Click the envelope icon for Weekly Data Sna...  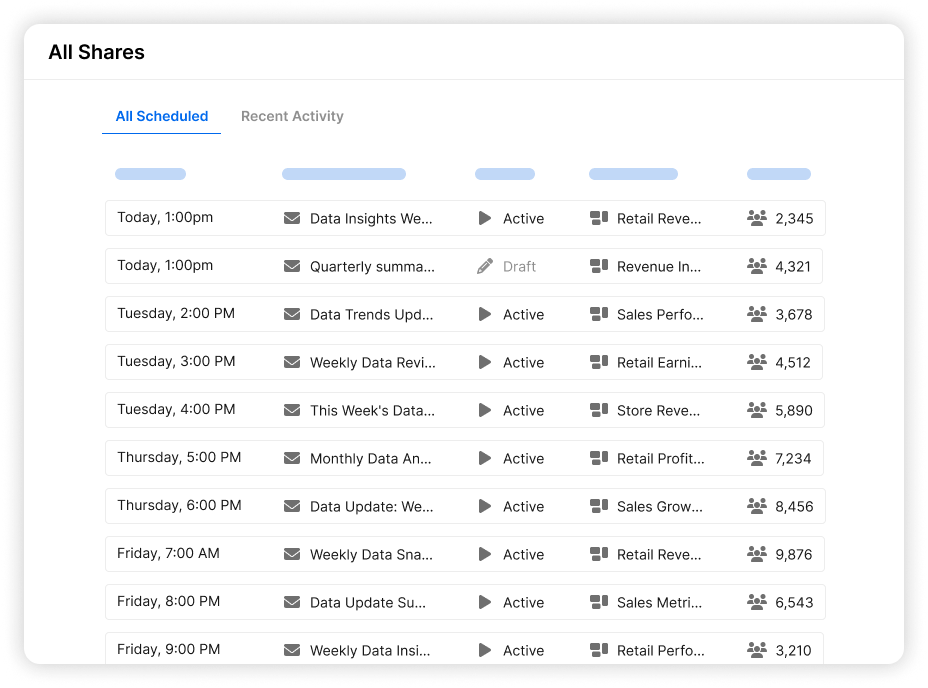pos(292,554)
